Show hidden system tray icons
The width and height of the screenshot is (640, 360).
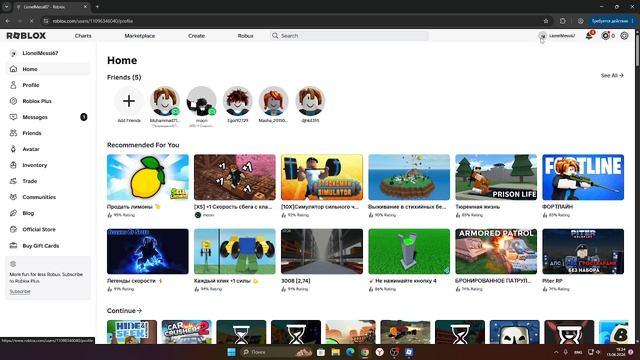point(556,352)
